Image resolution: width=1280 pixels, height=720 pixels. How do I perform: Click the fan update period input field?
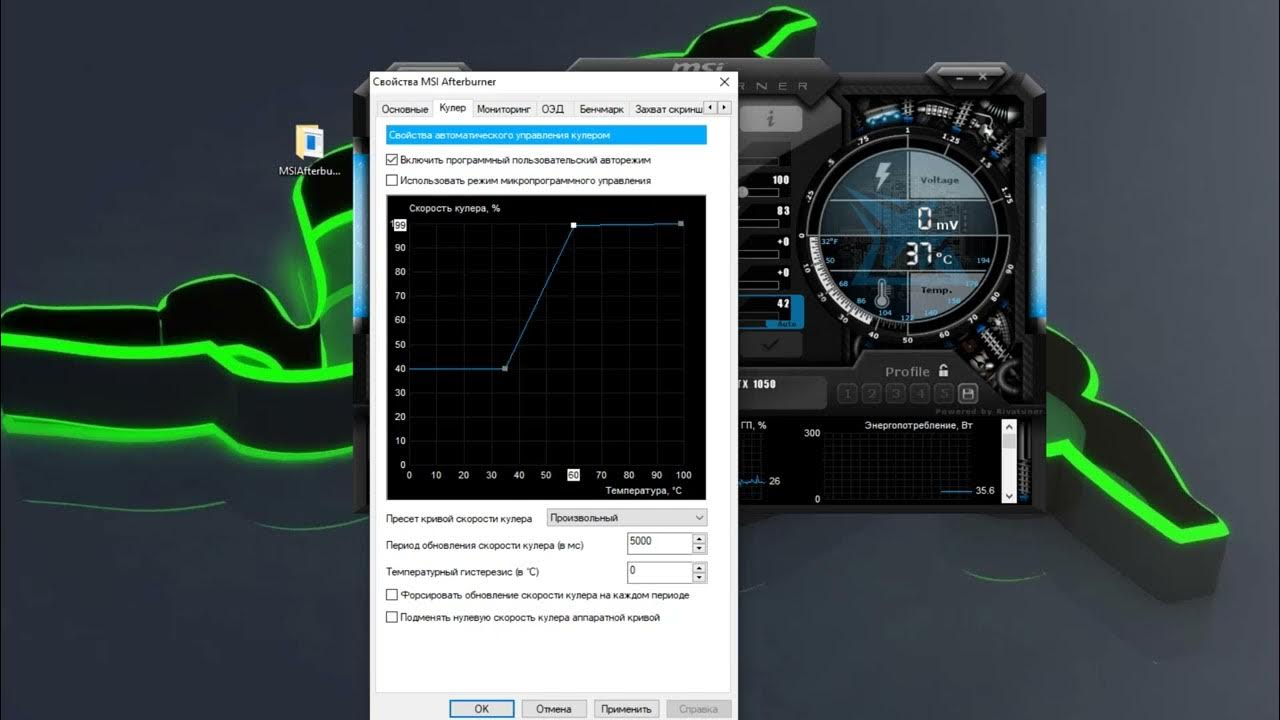(x=659, y=543)
